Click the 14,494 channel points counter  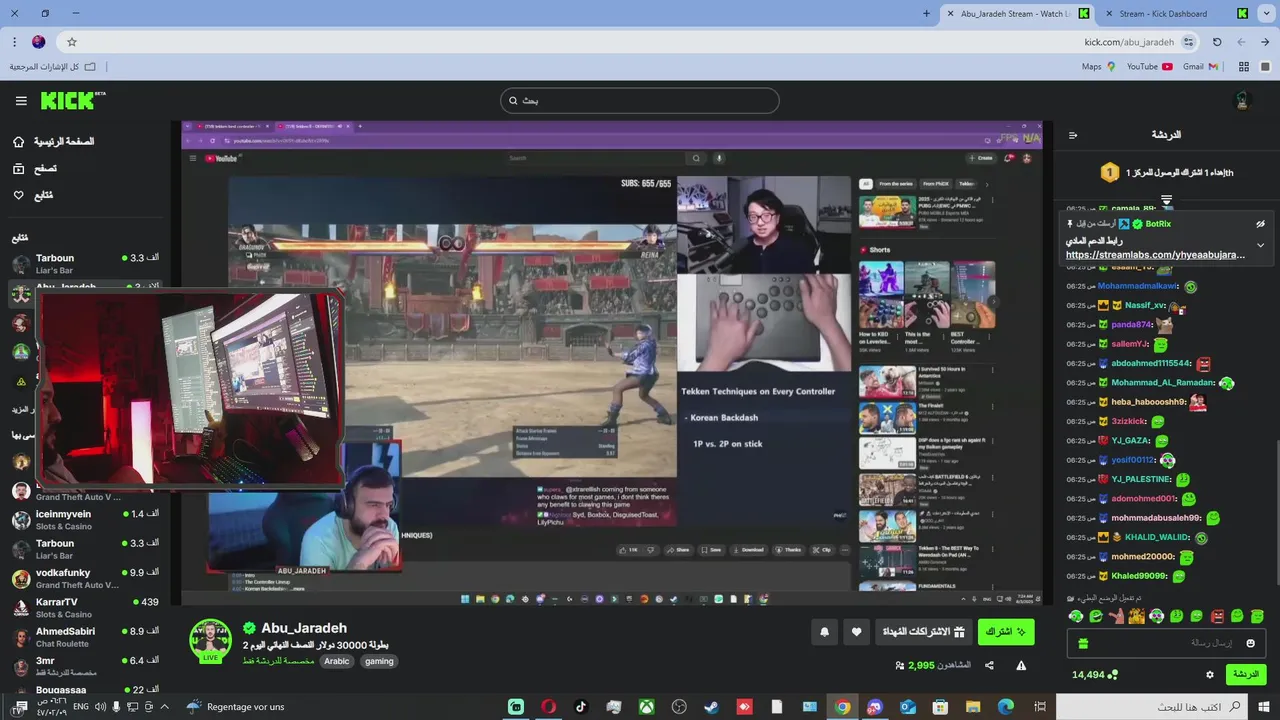[x=1094, y=675]
